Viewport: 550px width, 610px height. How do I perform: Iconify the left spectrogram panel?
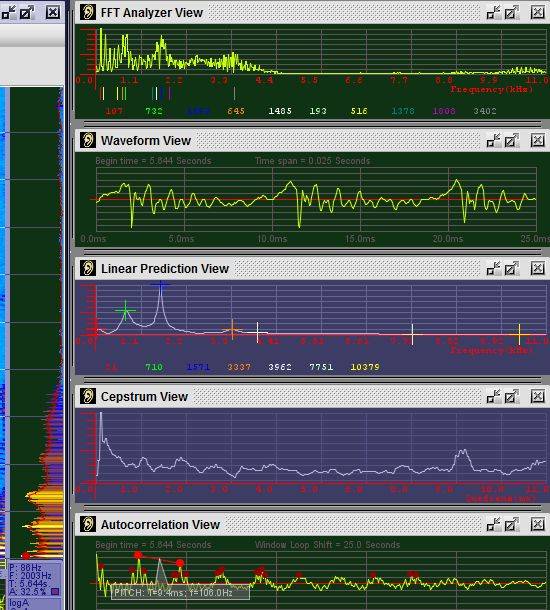[x=8, y=12]
